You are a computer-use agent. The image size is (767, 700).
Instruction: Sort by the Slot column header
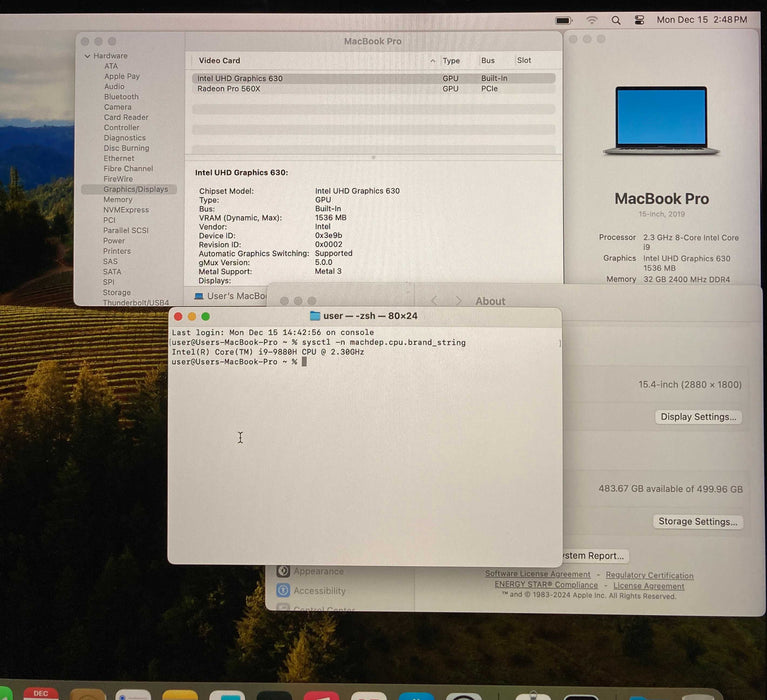click(524, 61)
